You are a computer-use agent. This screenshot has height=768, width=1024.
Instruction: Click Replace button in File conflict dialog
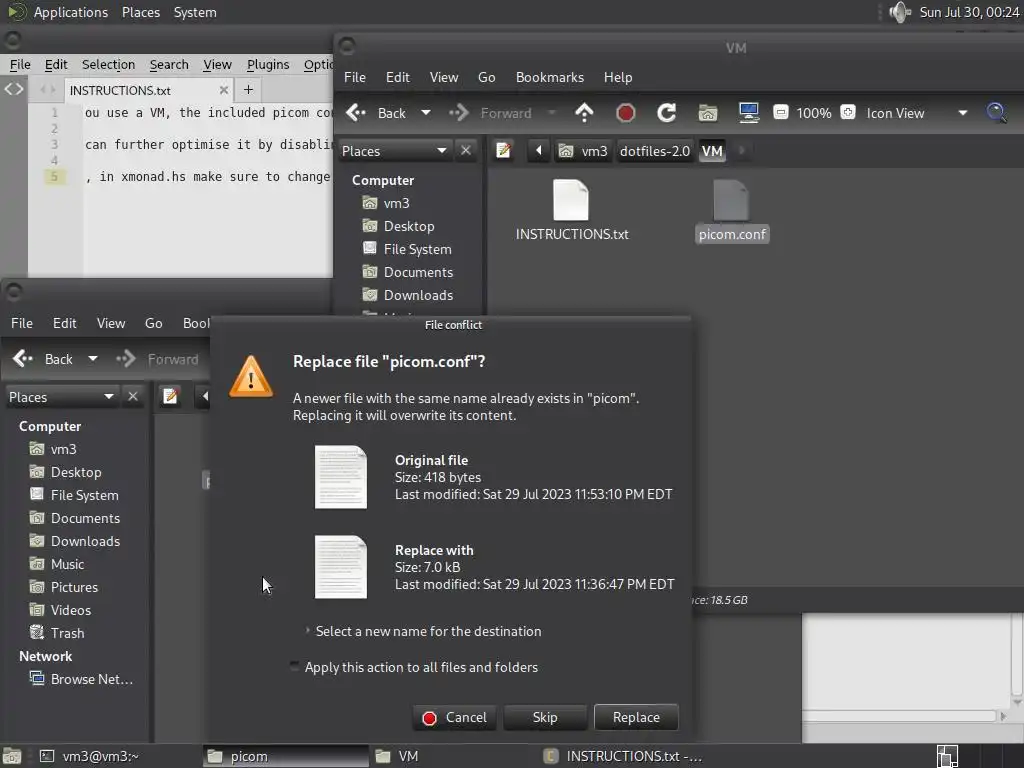pos(636,717)
